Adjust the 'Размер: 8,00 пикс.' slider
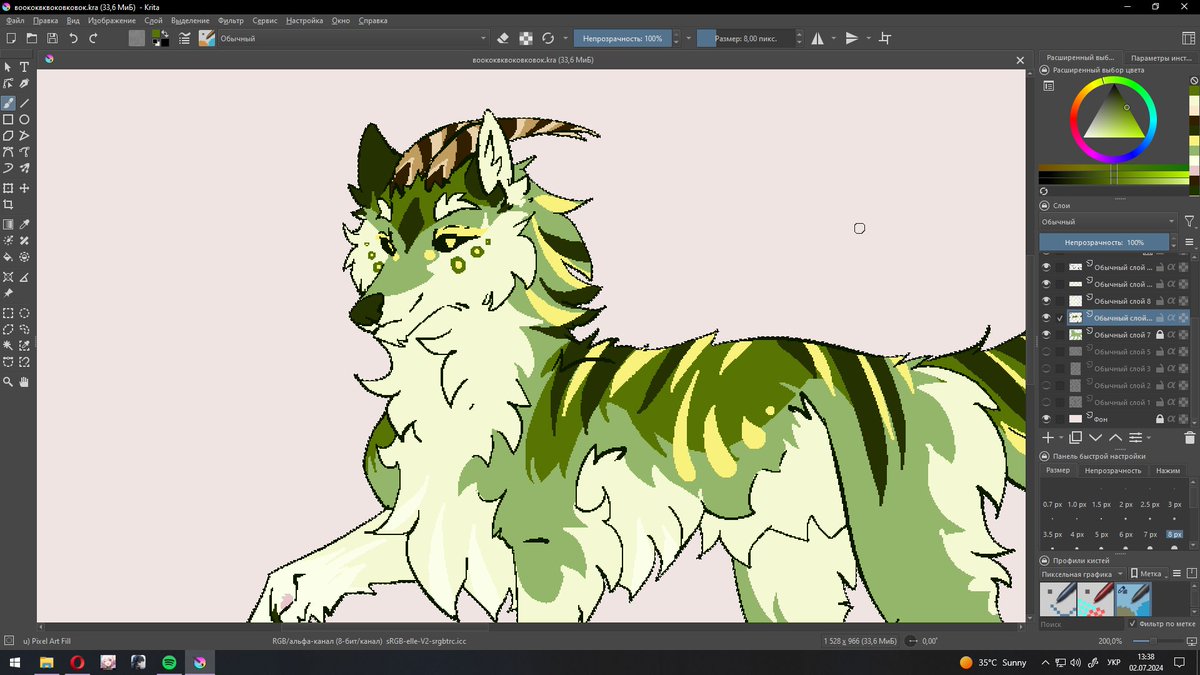Image resolution: width=1200 pixels, height=675 pixels. point(745,38)
